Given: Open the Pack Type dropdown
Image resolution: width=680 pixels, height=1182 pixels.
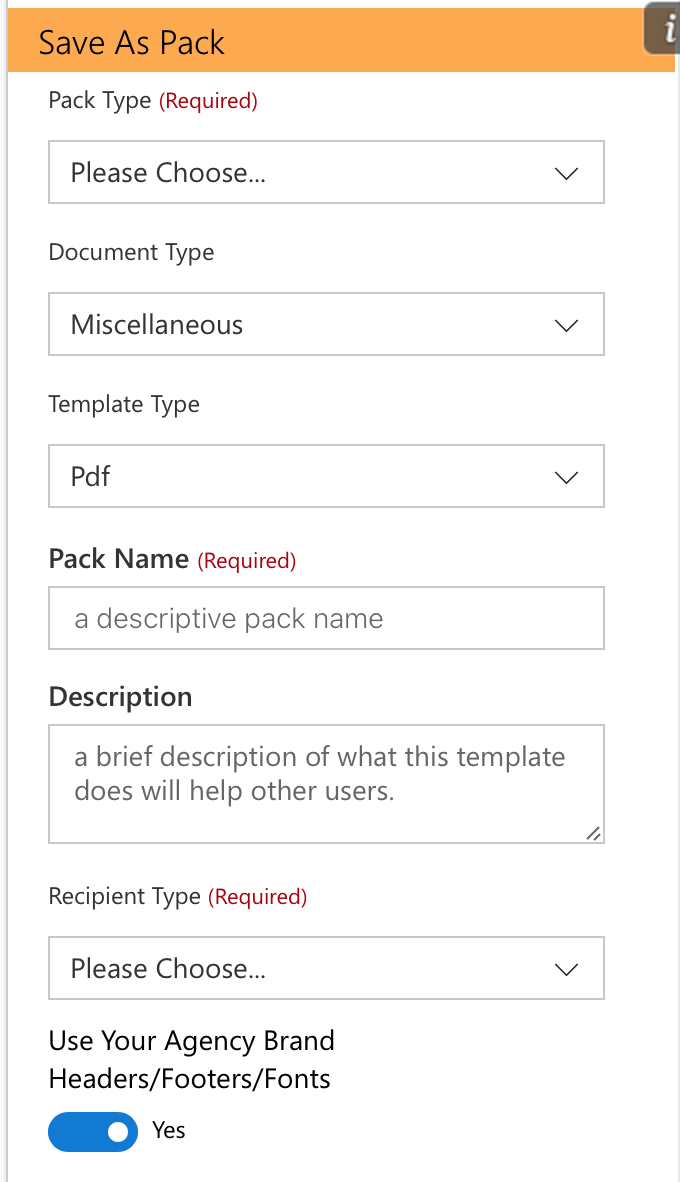Looking at the screenshot, I should point(326,172).
